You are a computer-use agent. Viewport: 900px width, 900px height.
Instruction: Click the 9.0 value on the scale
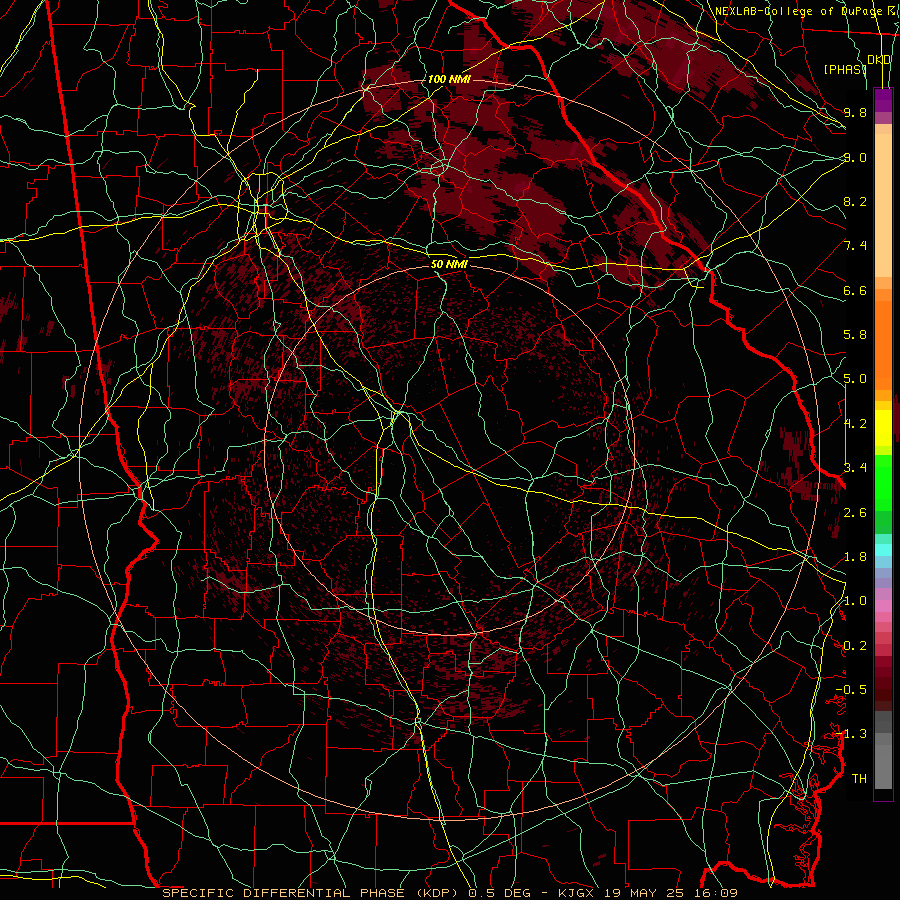point(855,157)
